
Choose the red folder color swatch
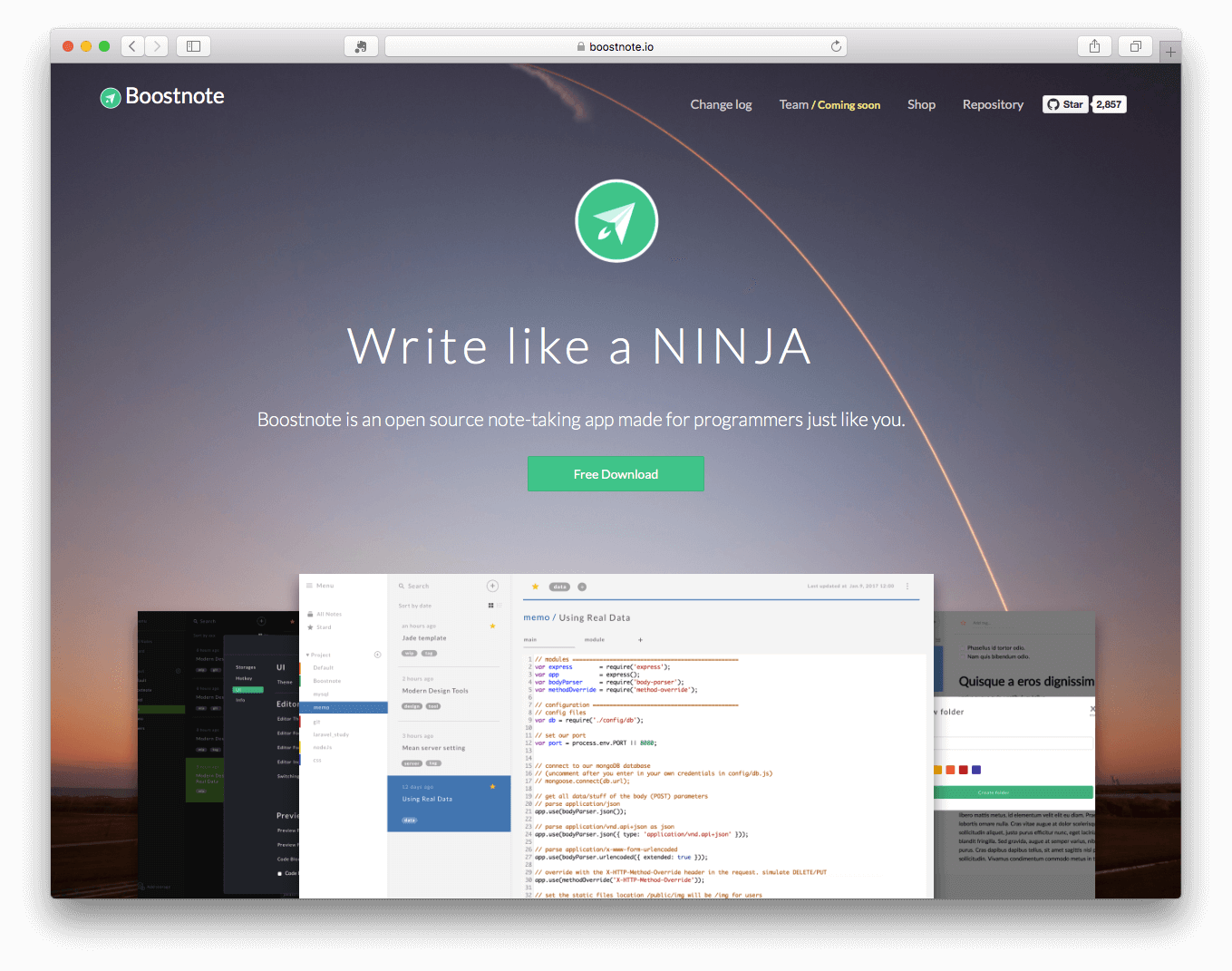[963, 770]
